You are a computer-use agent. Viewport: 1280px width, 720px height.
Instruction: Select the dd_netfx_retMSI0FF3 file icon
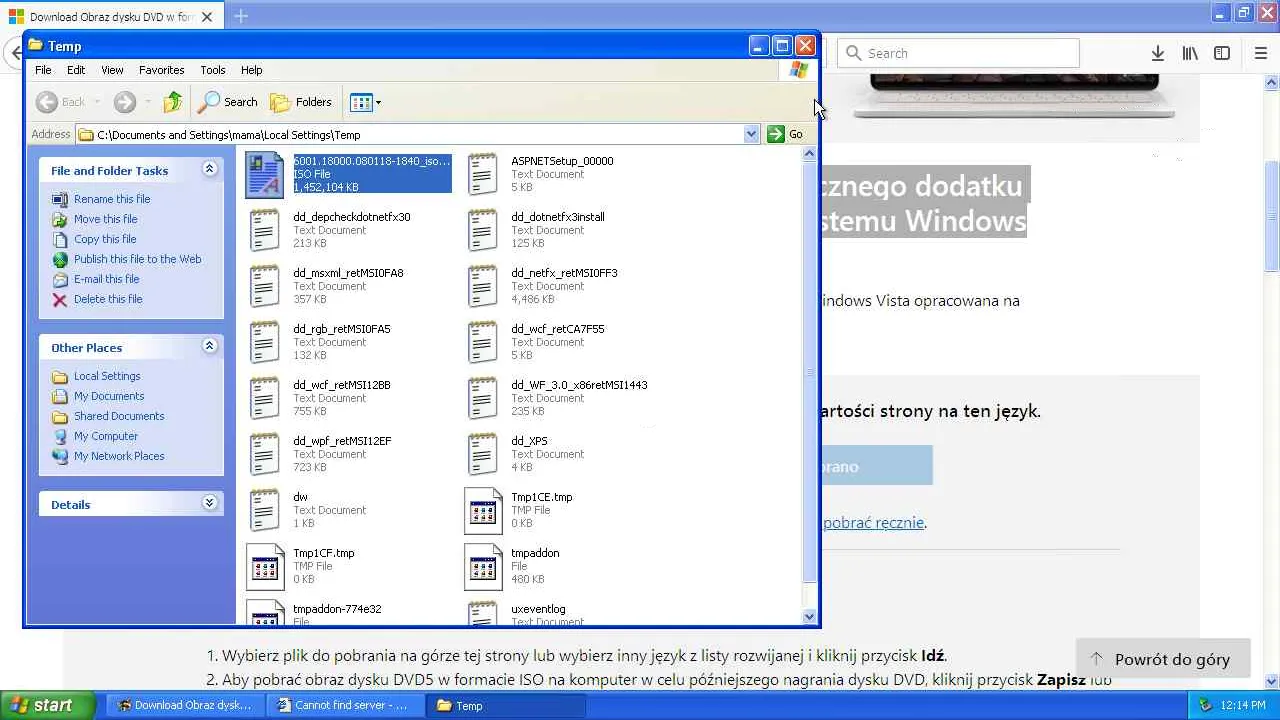pyautogui.click(x=483, y=286)
